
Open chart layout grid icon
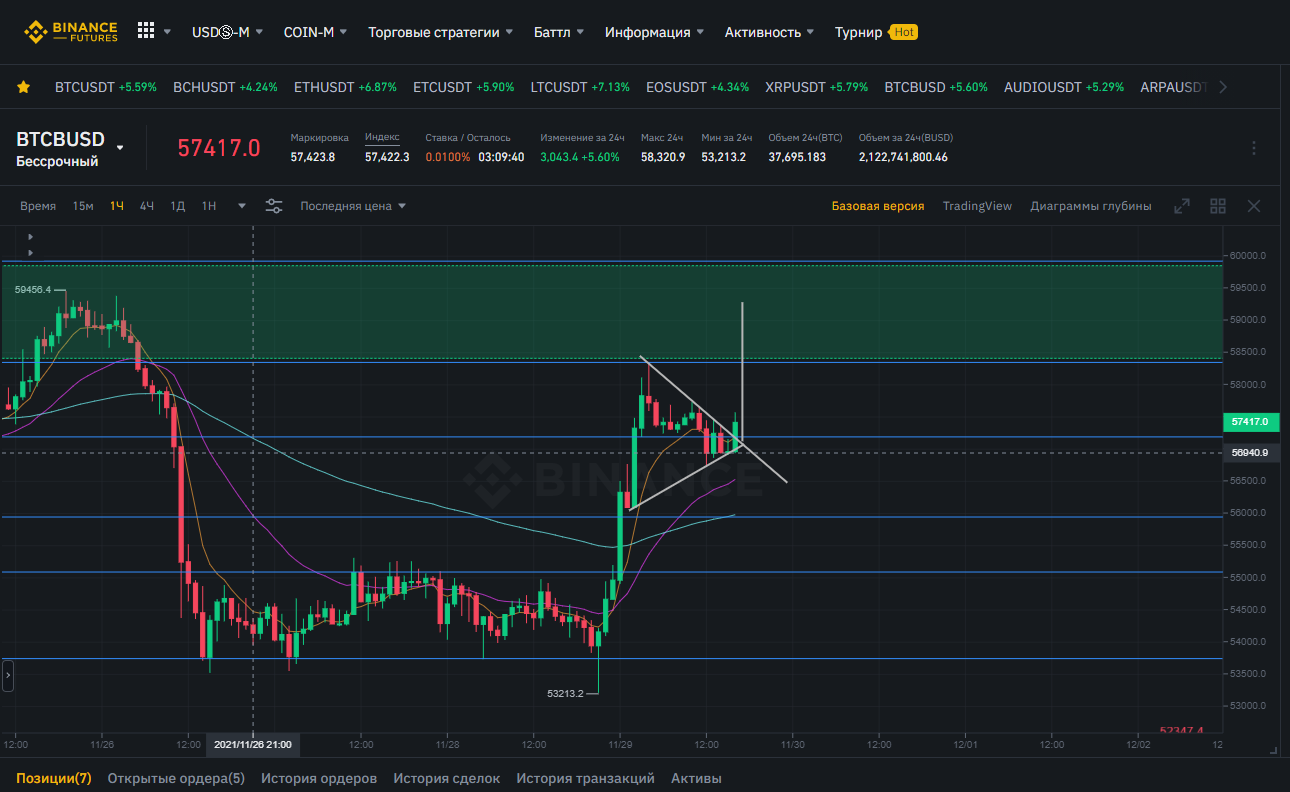(1218, 206)
